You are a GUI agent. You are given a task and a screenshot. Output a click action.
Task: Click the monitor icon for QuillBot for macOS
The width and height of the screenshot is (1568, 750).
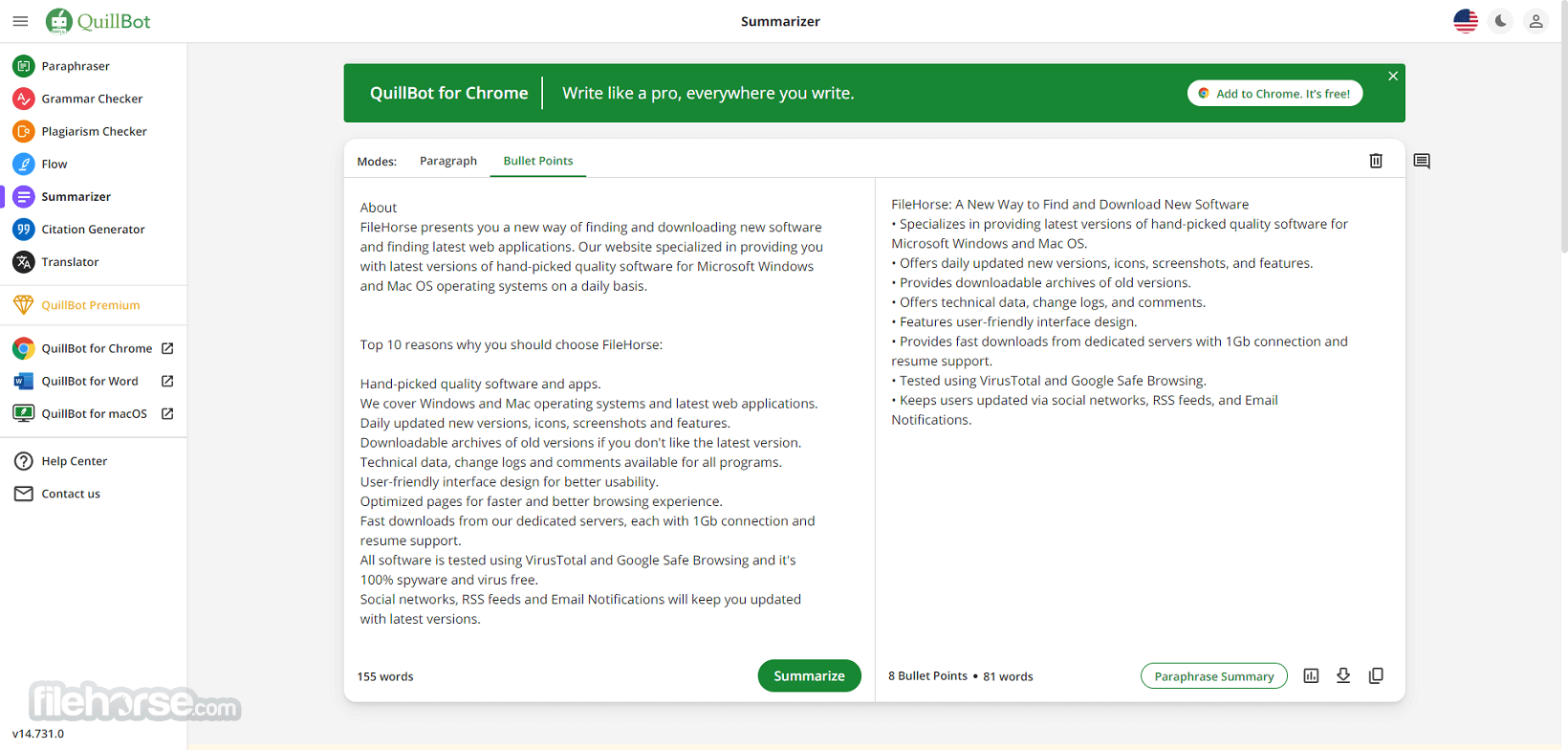[24, 413]
